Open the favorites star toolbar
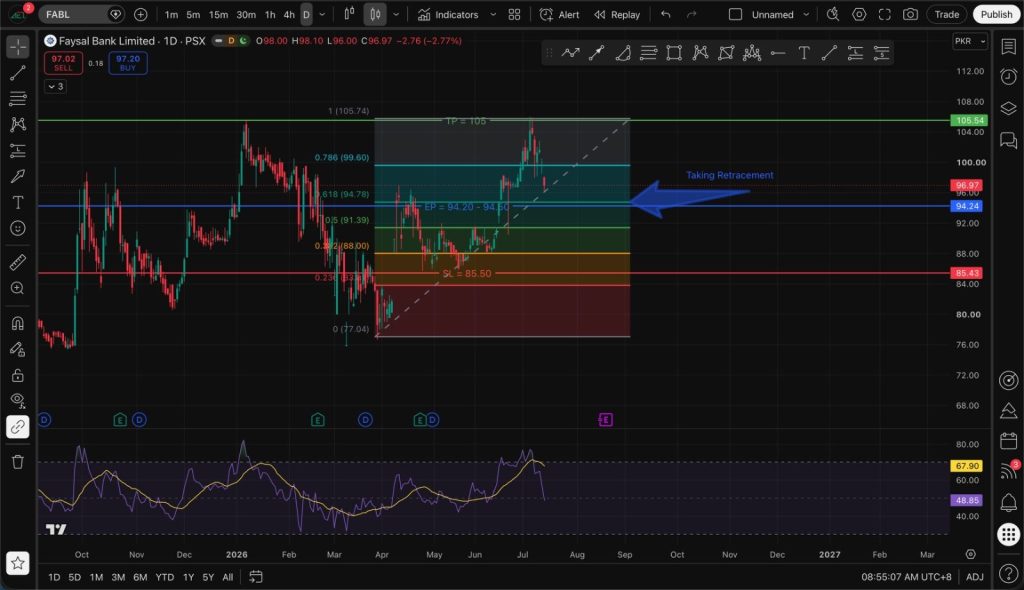The width and height of the screenshot is (1024, 590). click(18, 563)
